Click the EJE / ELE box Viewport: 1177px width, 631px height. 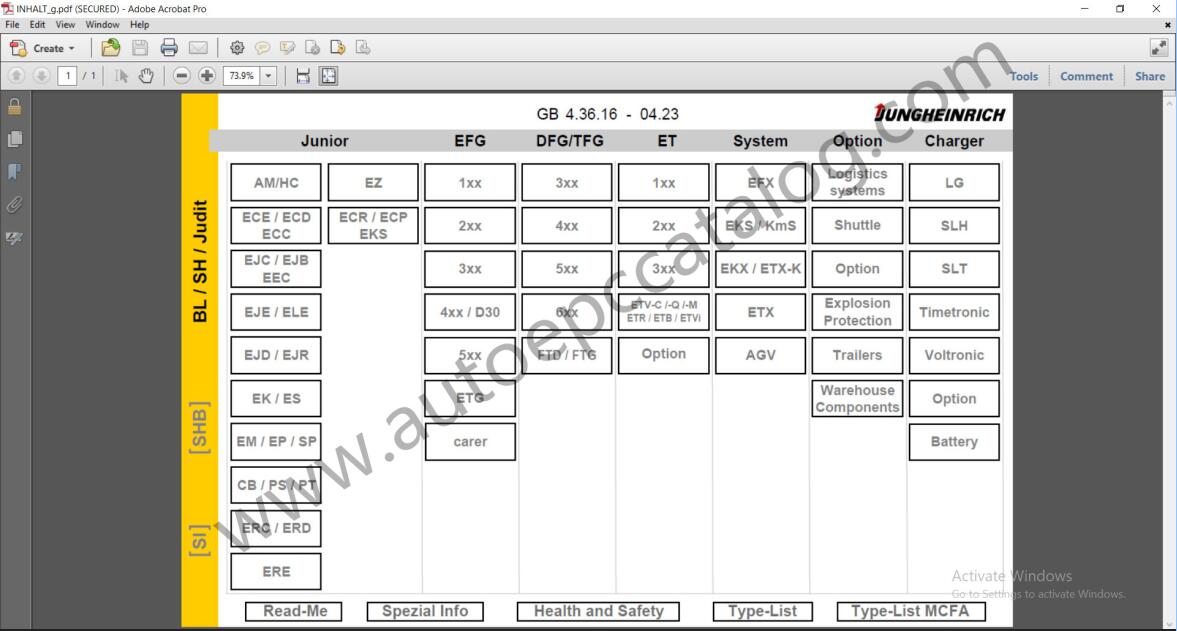click(x=276, y=312)
